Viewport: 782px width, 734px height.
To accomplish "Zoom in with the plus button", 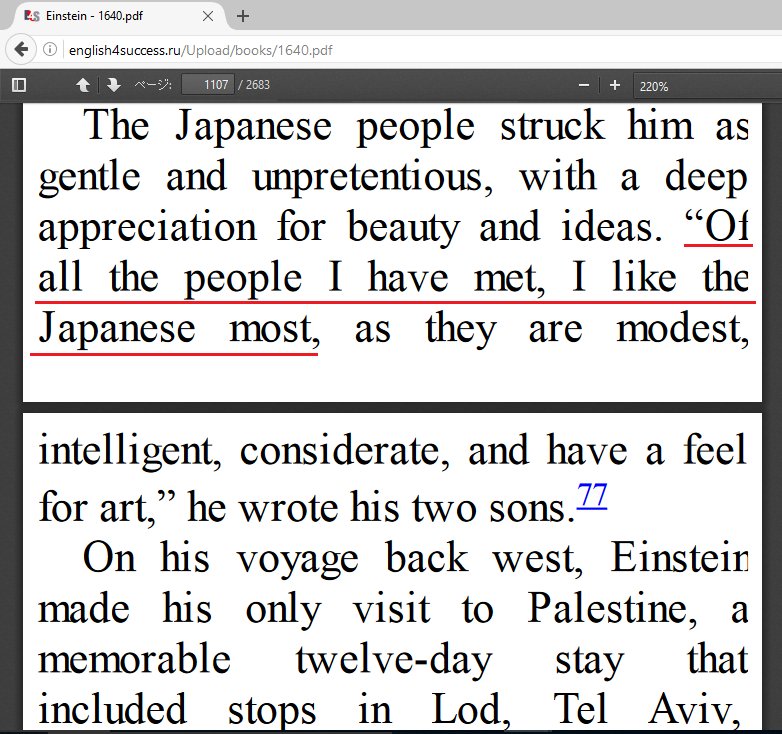I will tap(615, 85).
